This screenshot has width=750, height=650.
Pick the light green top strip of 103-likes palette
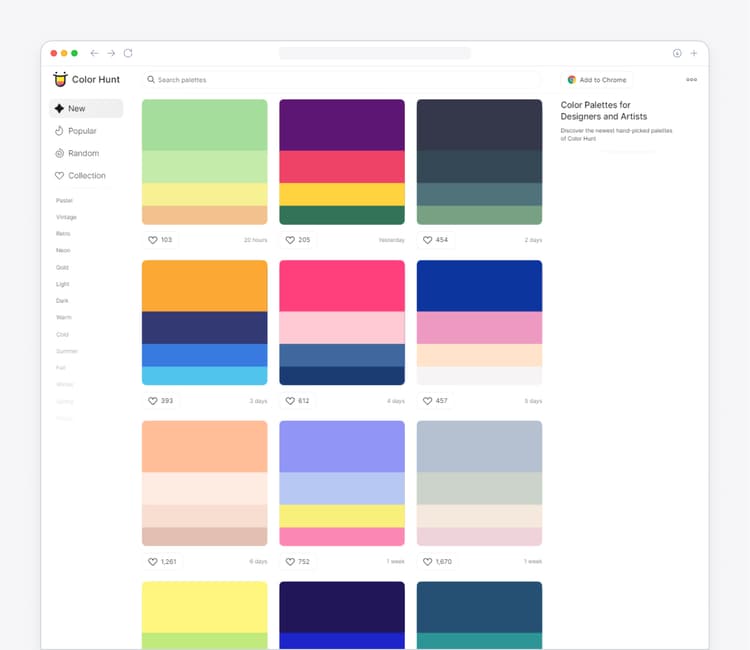tap(205, 125)
